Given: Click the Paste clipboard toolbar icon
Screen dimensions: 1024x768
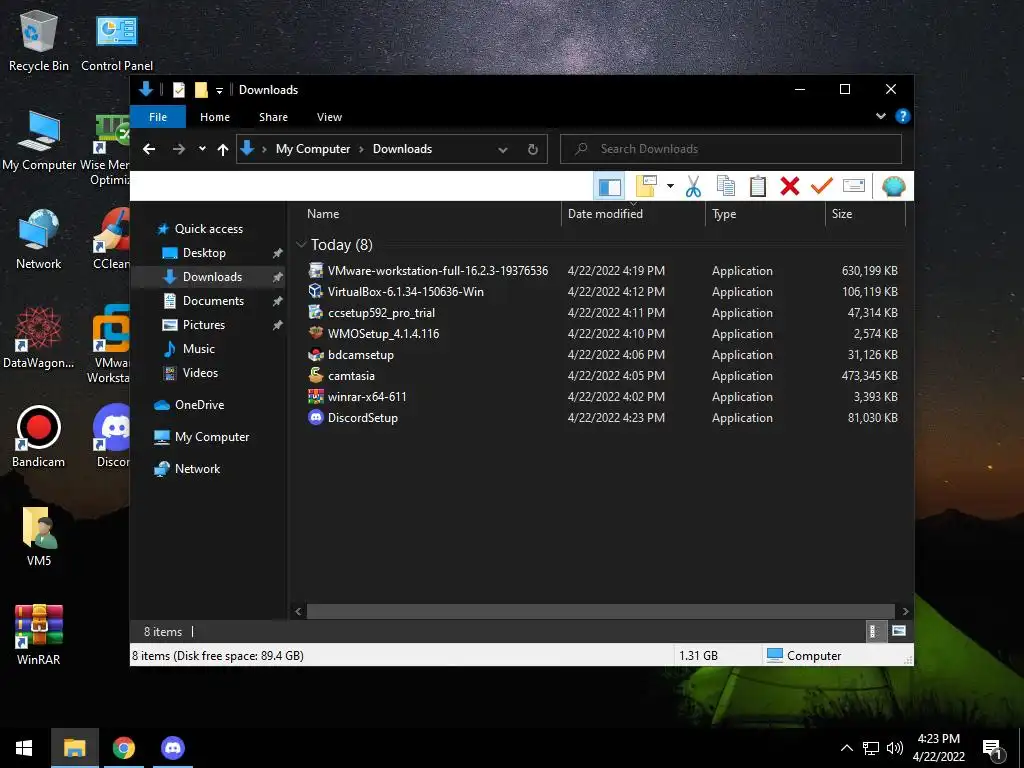Looking at the screenshot, I should click(758, 186).
